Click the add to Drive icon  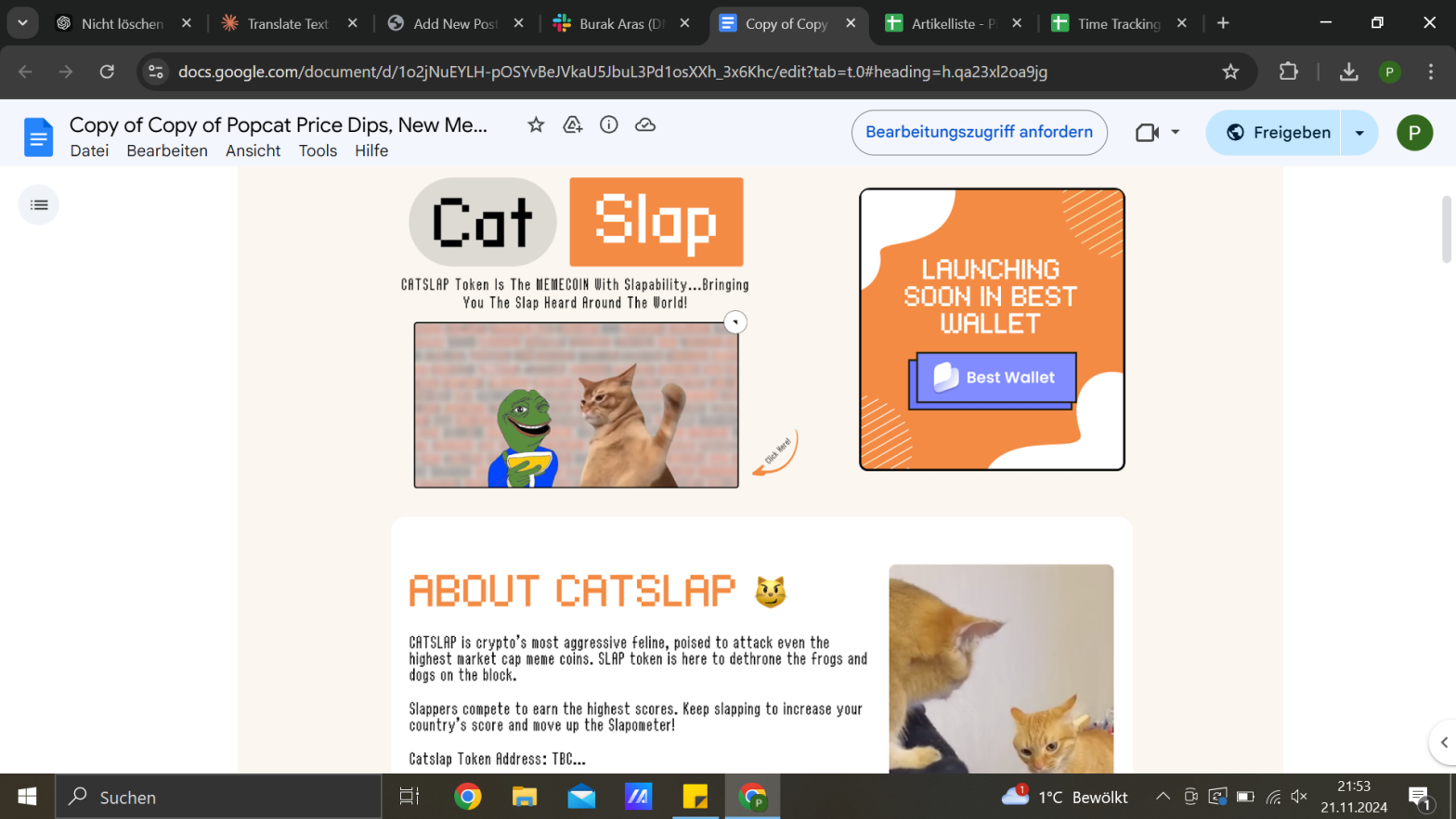tap(573, 124)
